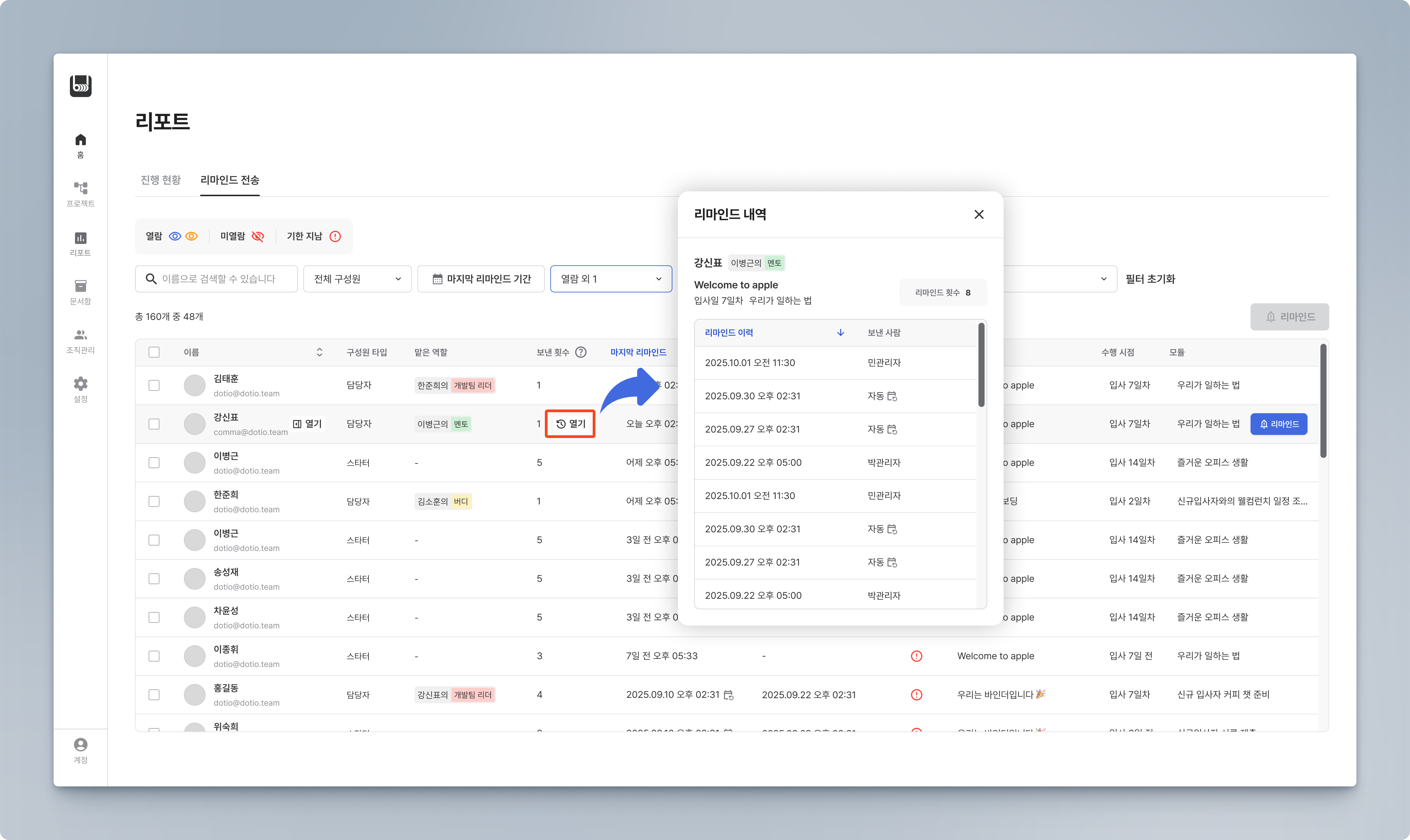Check the select-all header checkbox

click(x=154, y=352)
